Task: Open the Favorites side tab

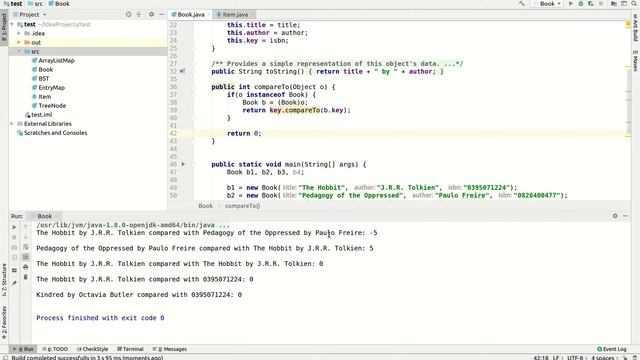Action: [x=4, y=323]
